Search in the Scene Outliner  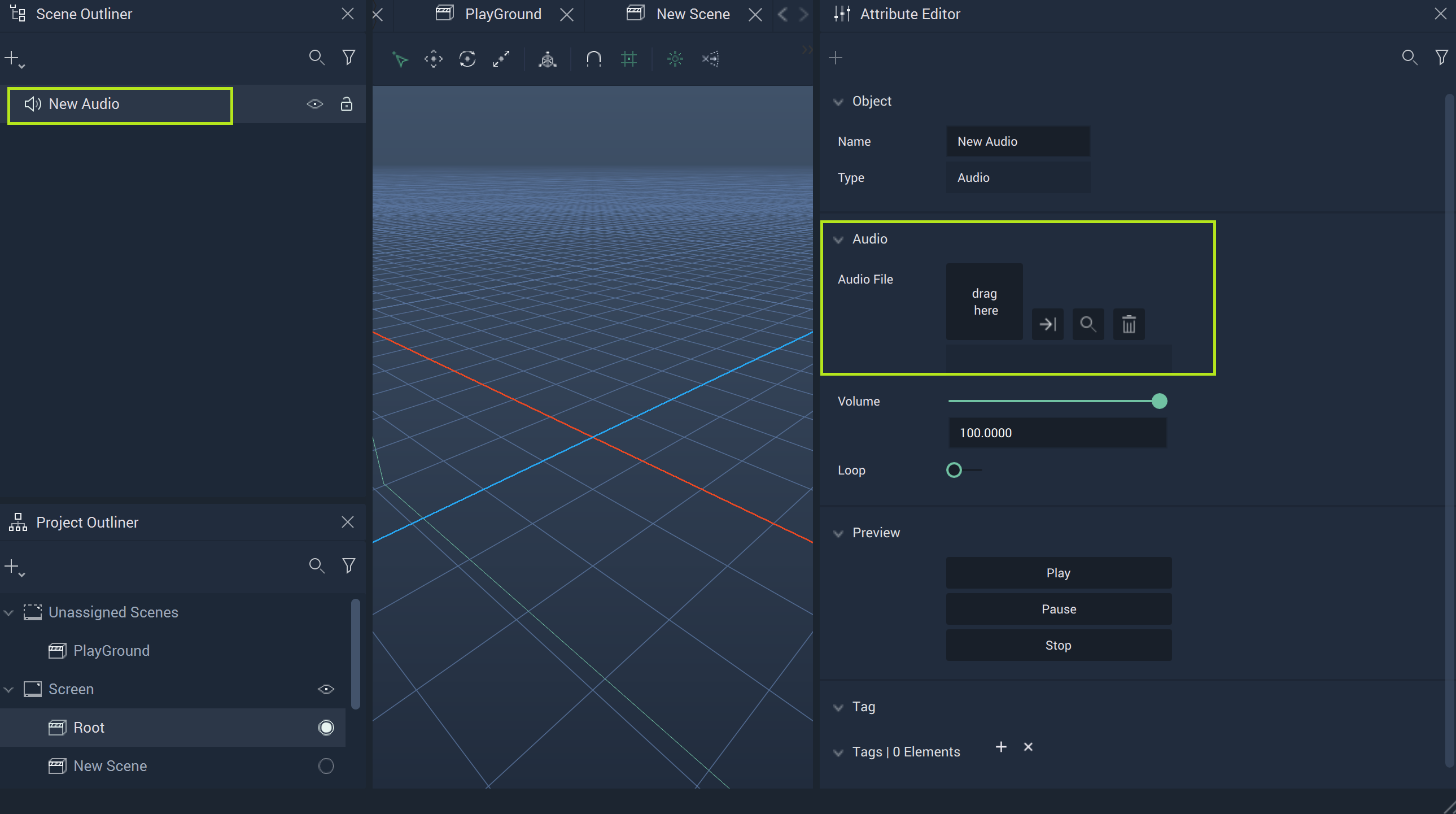317,57
